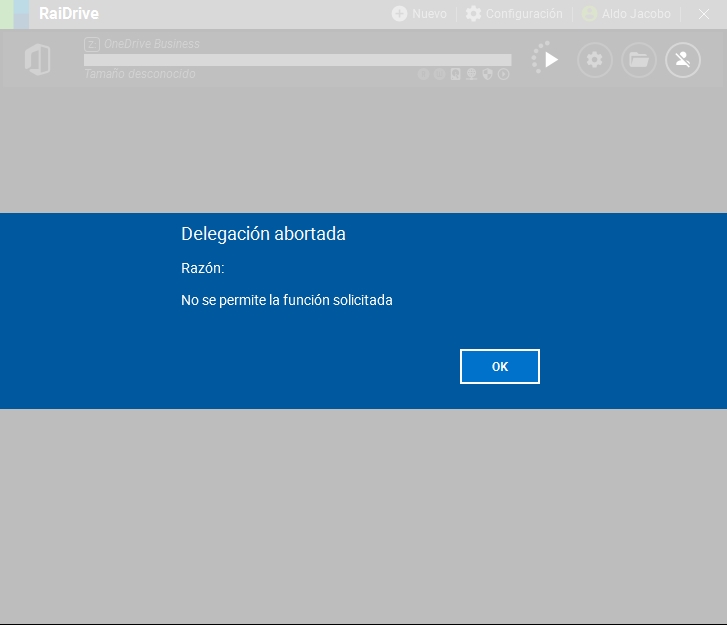Viewport: 727px width, 625px height.
Task: Click the small circled play status icon
Action: tap(504, 74)
